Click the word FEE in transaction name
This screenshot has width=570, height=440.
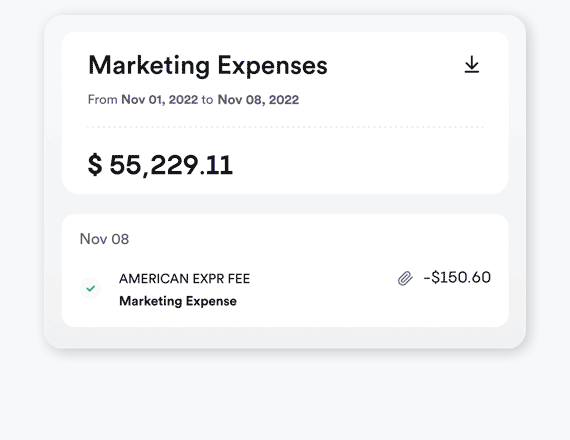[x=239, y=279]
